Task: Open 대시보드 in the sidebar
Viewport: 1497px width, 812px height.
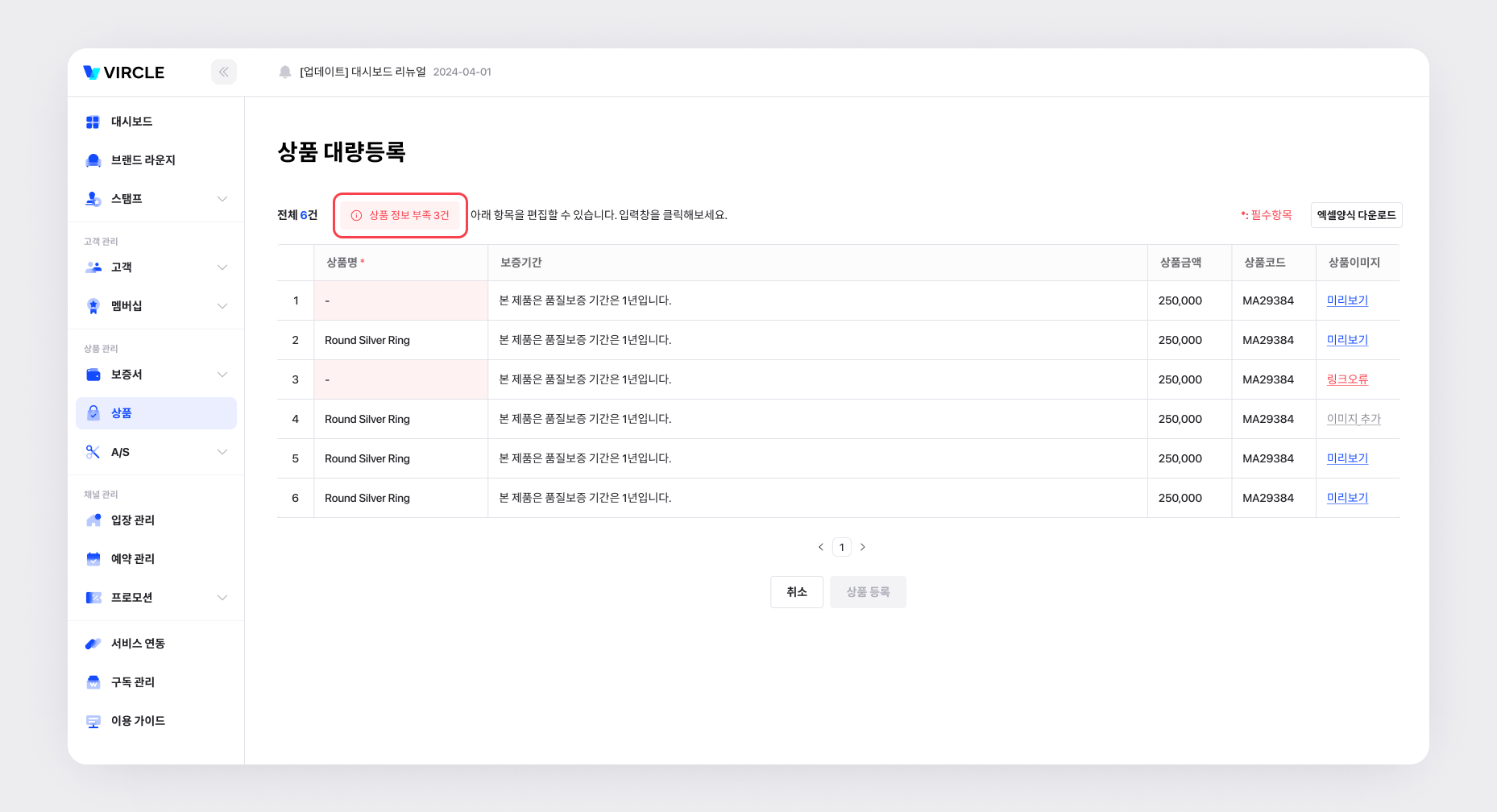Action: 156,122
